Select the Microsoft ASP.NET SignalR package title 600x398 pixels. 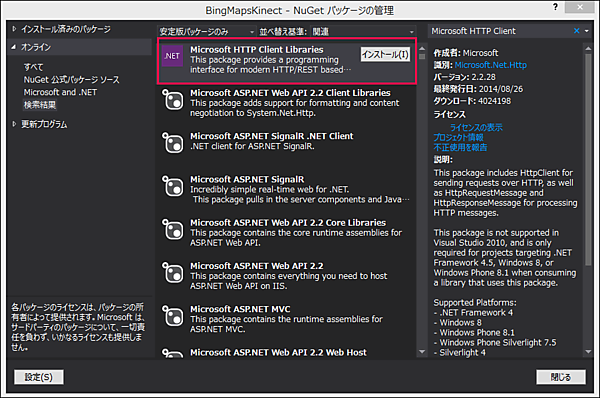coord(247,179)
